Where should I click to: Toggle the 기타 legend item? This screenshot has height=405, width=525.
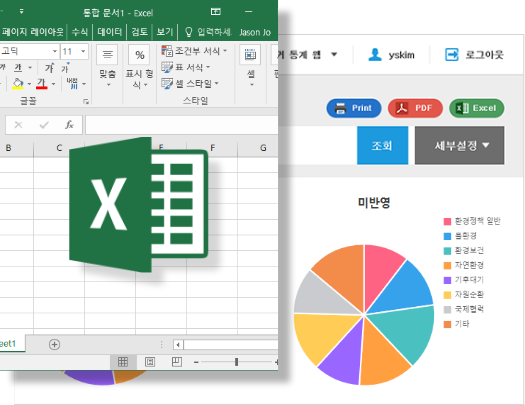click(x=457, y=324)
